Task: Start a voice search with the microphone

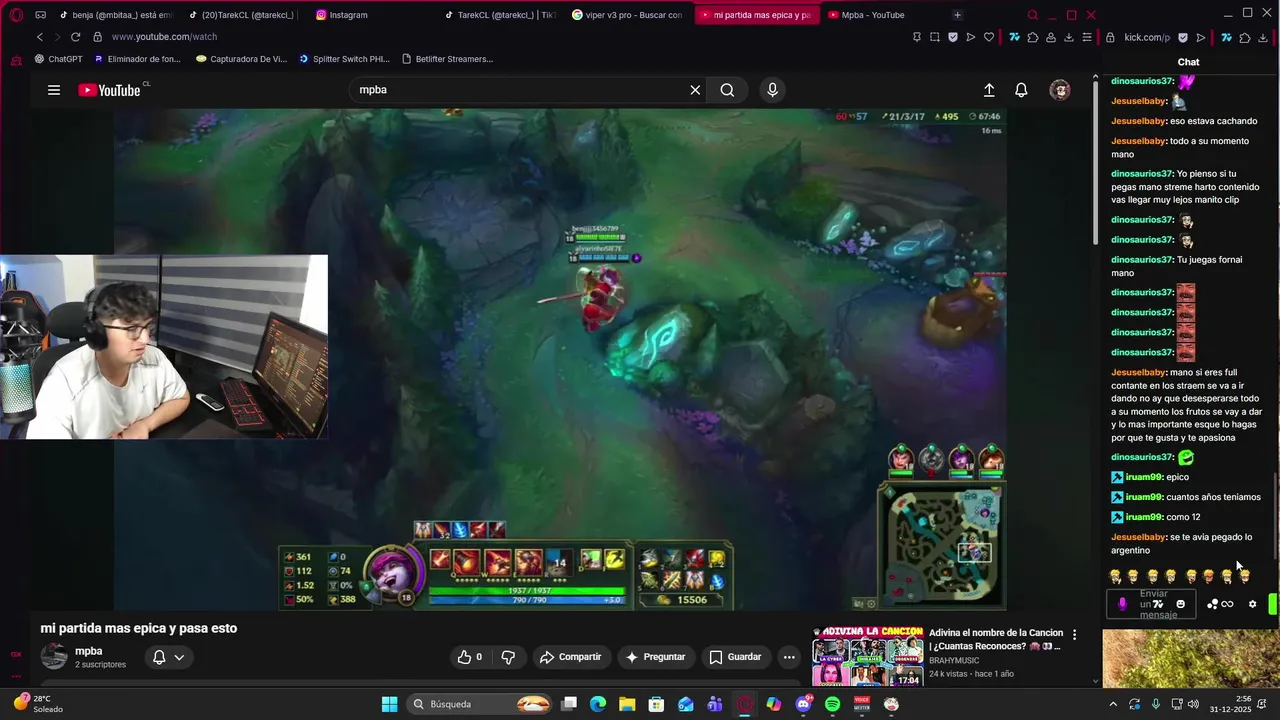Action: (772, 90)
